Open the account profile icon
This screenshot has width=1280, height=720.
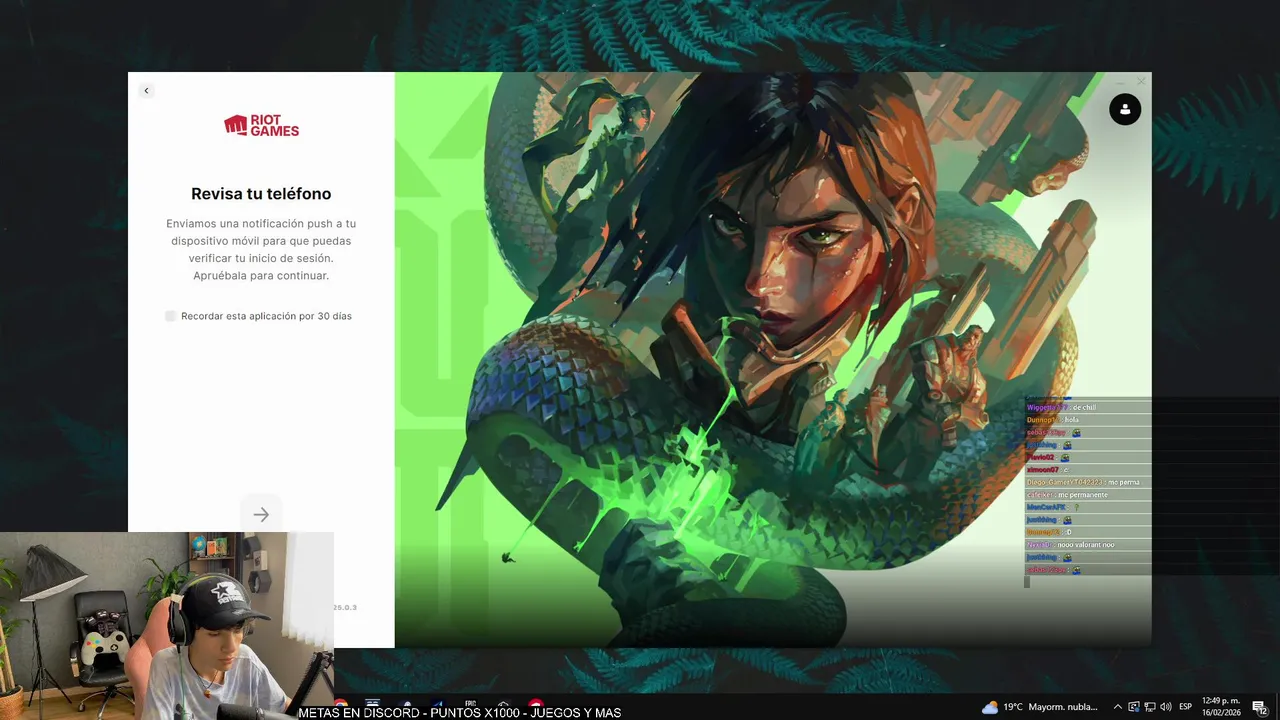1125,109
